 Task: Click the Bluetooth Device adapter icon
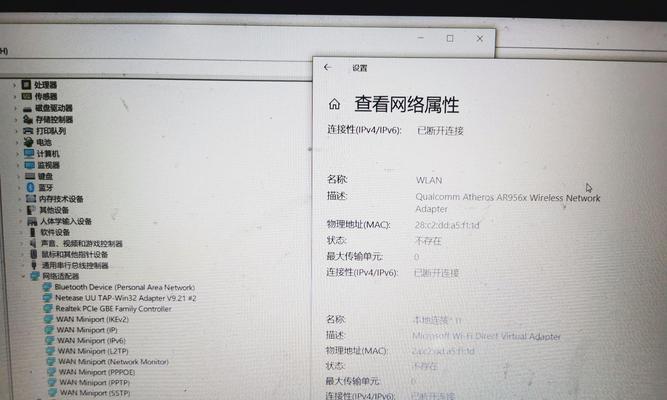[x=47, y=287]
